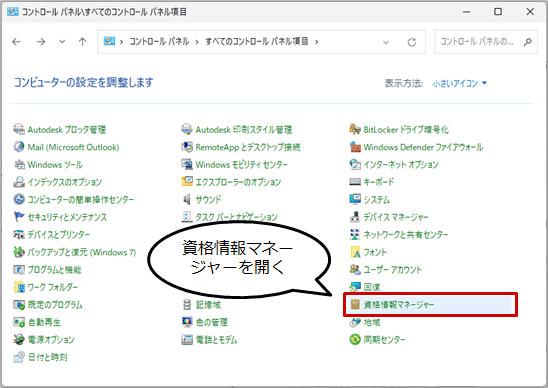Click the コンピューターの簡単操作センター icon

tap(19, 199)
